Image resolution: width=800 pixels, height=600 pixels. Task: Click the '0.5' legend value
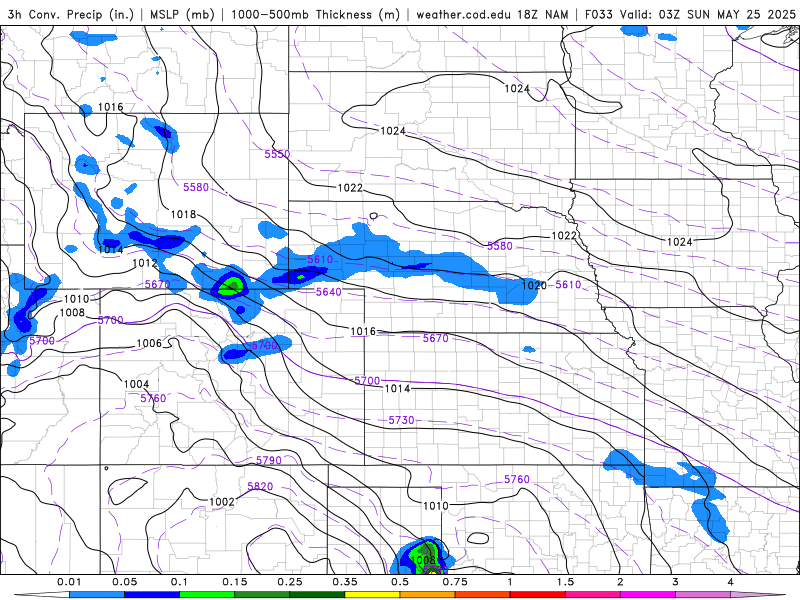[400, 582]
